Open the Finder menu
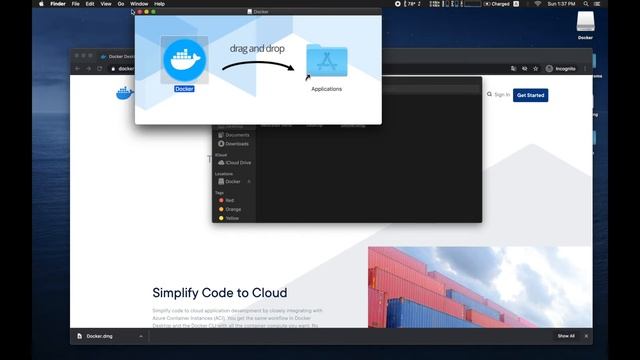Image resolution: width=640 pixels, height=360 pixels. tap(58, 4)
